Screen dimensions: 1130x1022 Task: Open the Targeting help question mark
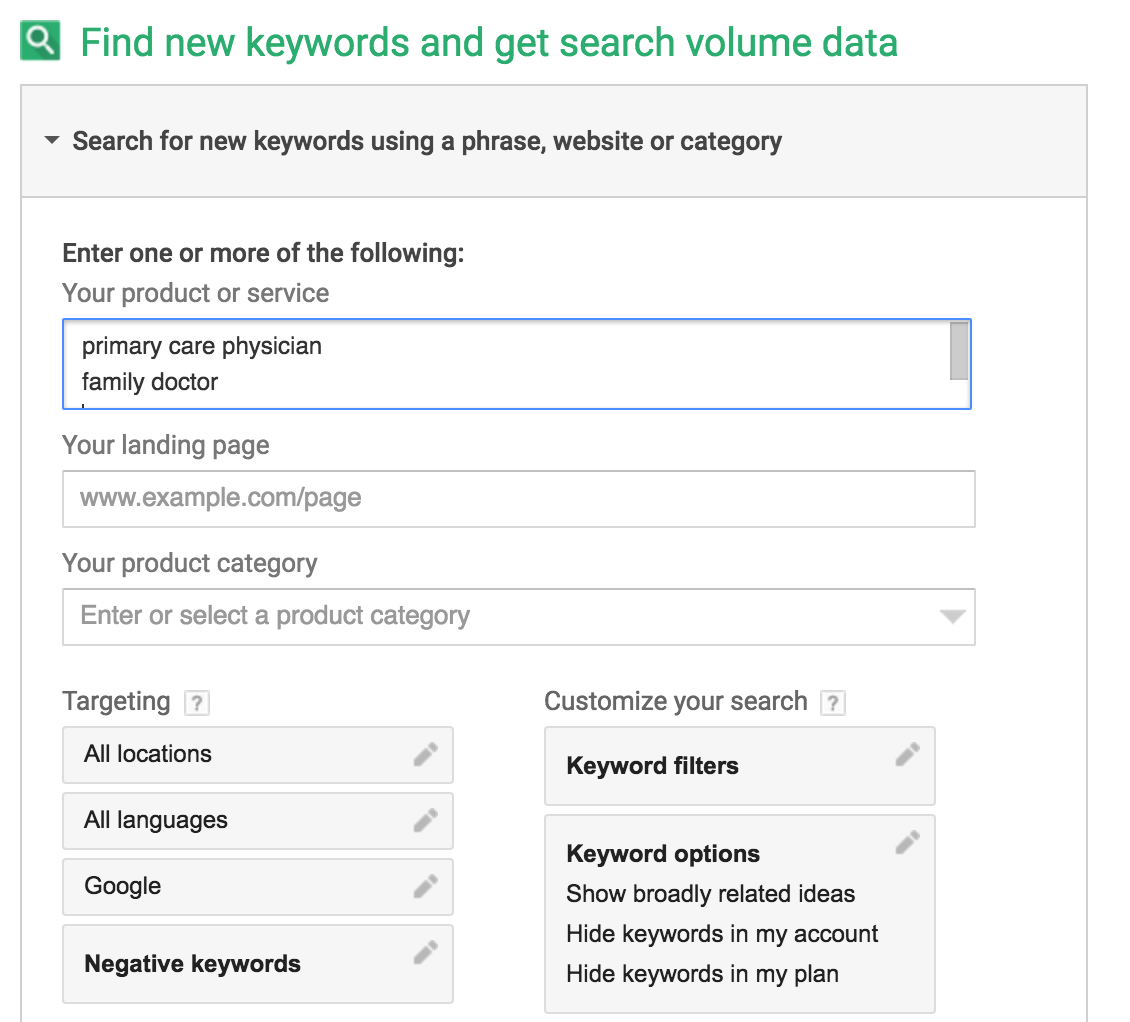[x=197, y=703]
